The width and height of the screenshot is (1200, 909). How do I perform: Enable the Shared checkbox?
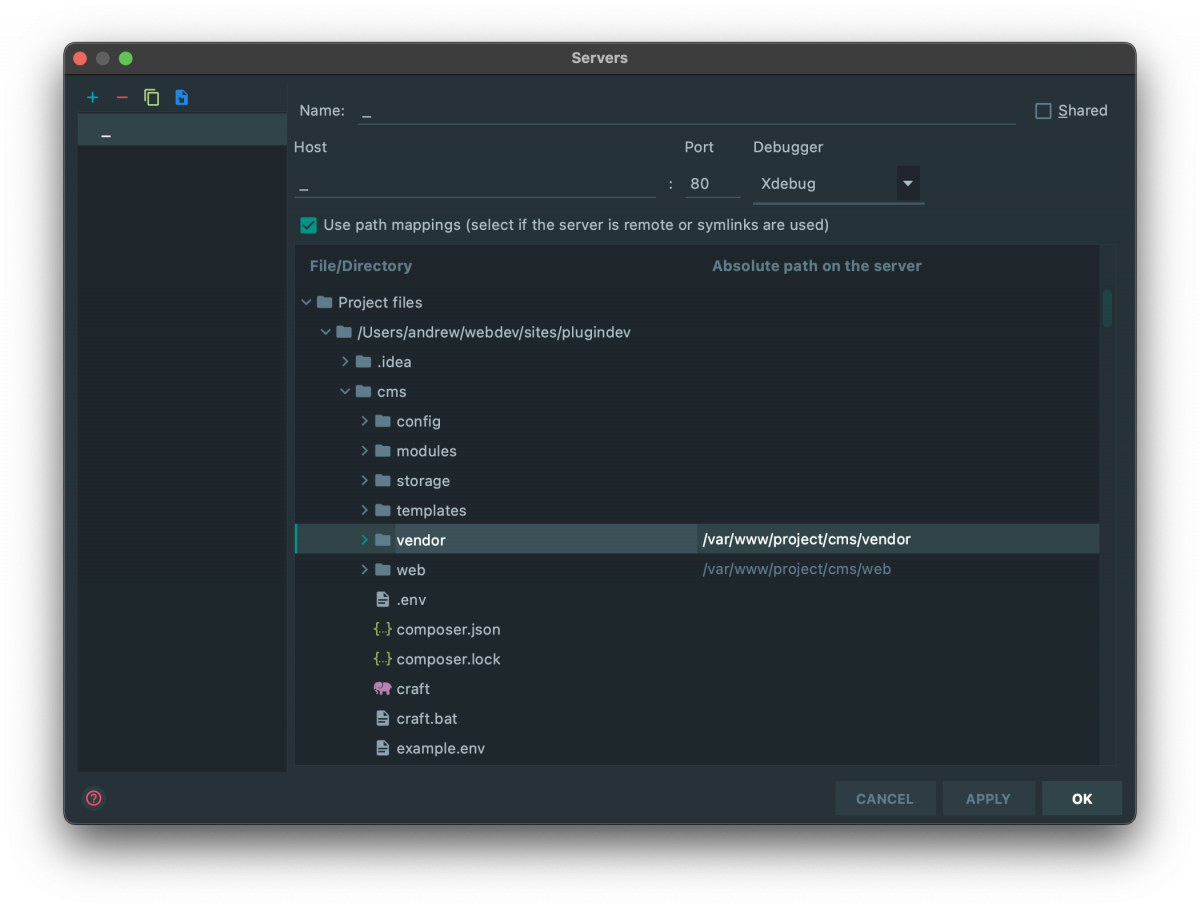point(1043,111)
